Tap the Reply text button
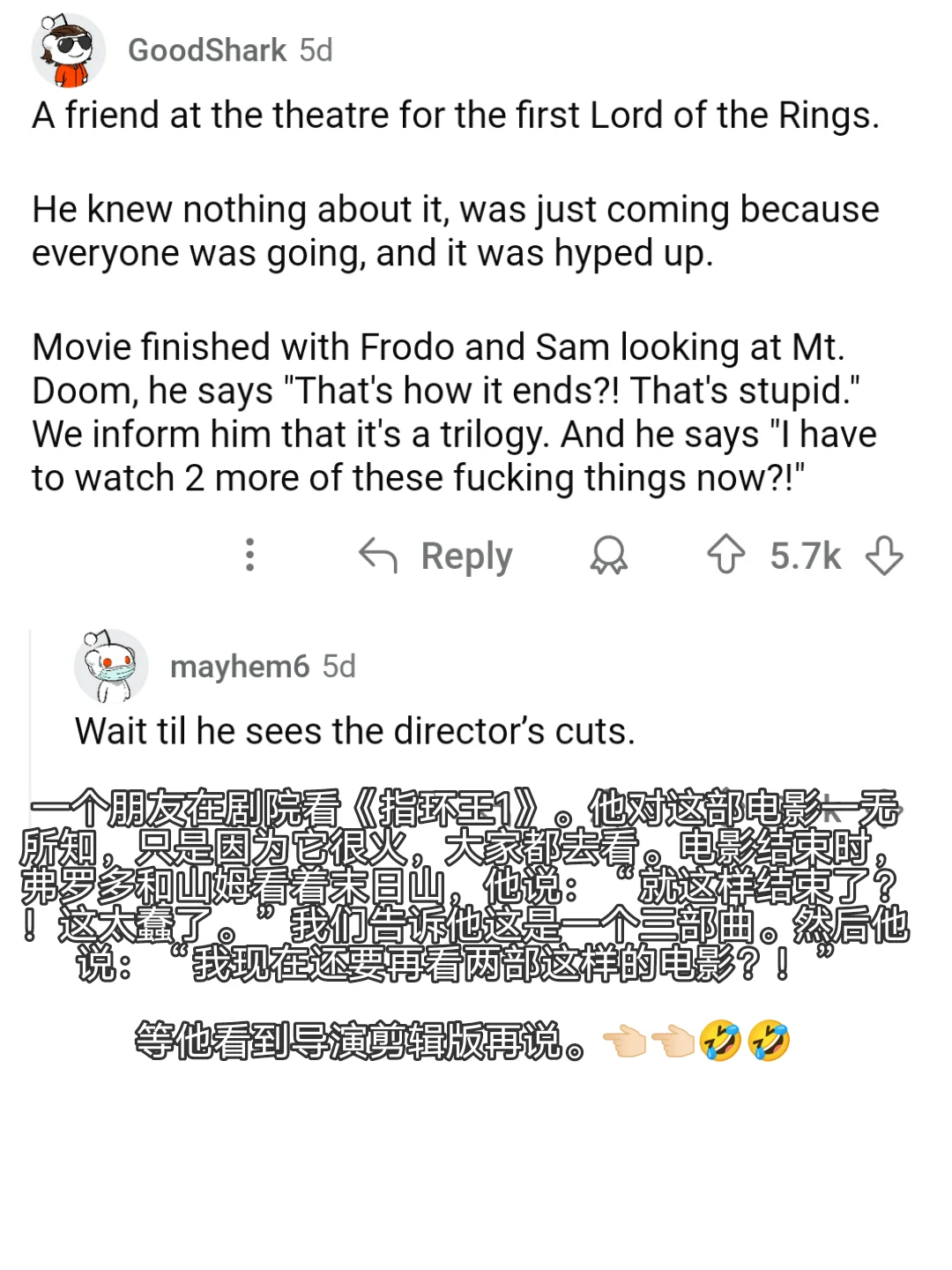The height and width of the screenshot is (1270, 952). click(466, 557)
